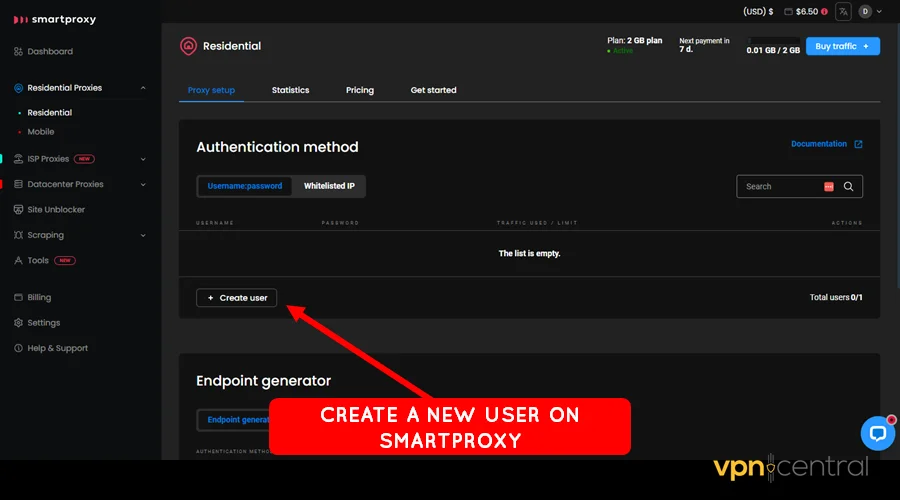Click the Dashboard grid icon
Screen dimensions: 900x500
point(18,51)
